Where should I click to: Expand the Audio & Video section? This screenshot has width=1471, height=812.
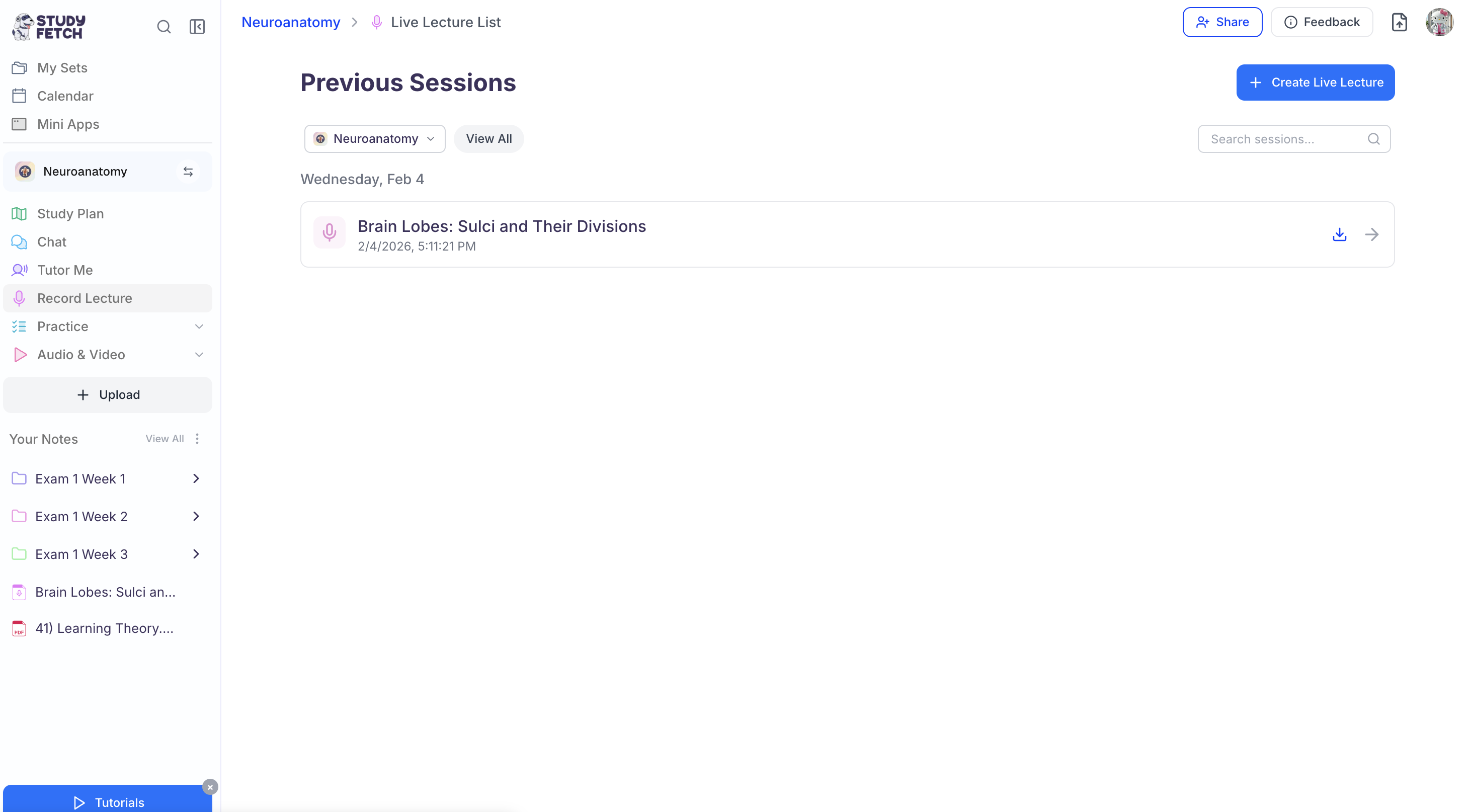coord(199,355)
